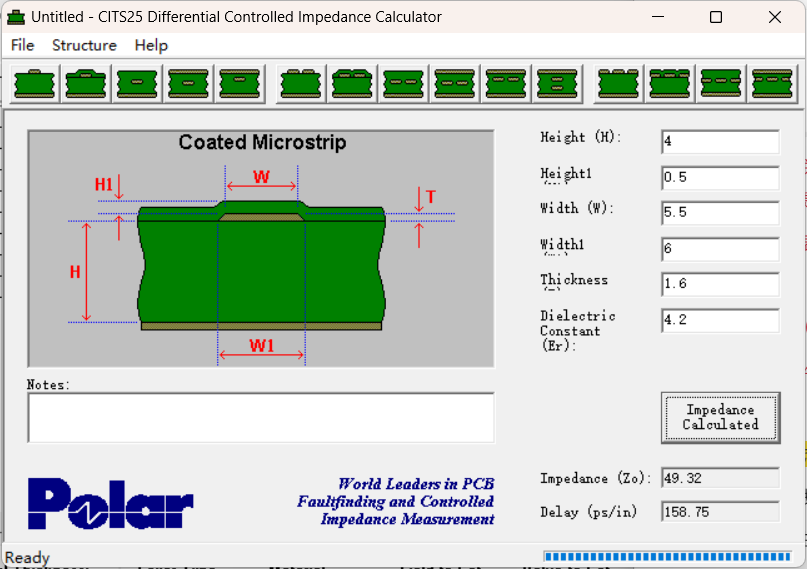Image resolution: width=807 pixels, height=569 pixels.
Task: Click the Width (W) input field
Action: [721, 212]
